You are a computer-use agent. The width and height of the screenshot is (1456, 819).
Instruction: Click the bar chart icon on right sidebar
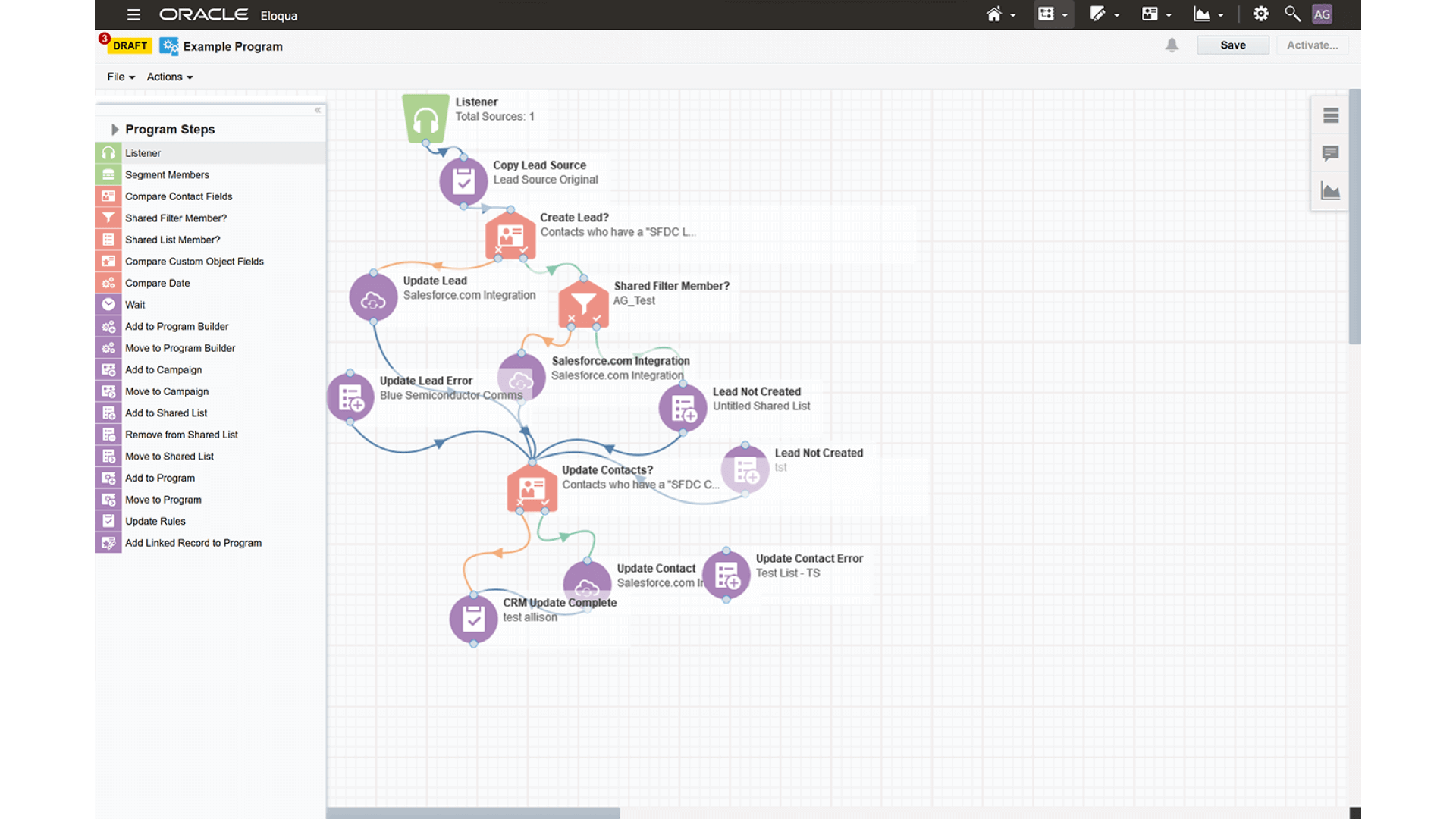coord(1330,191)
